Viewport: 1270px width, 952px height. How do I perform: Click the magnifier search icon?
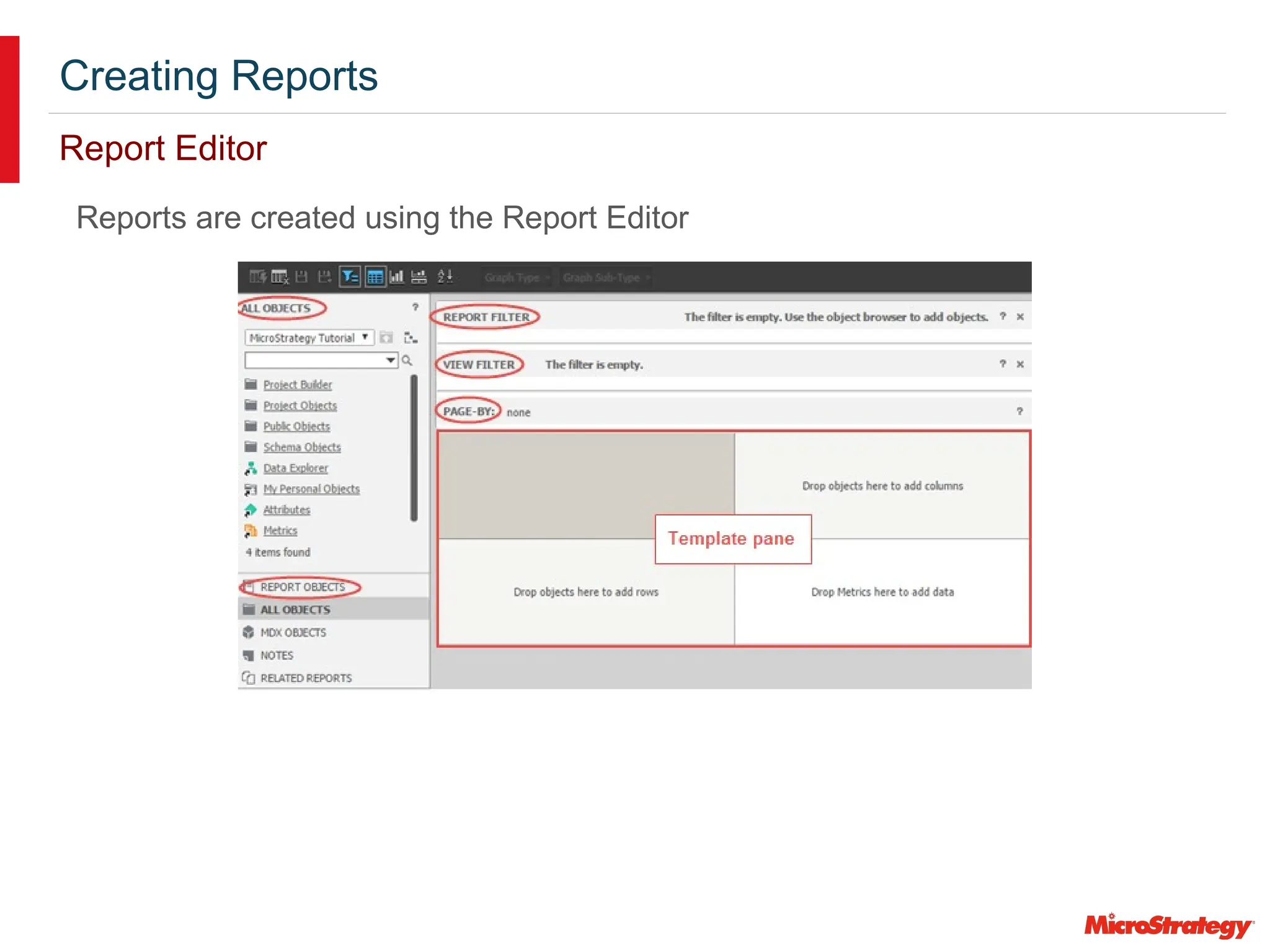coord(407,360)
